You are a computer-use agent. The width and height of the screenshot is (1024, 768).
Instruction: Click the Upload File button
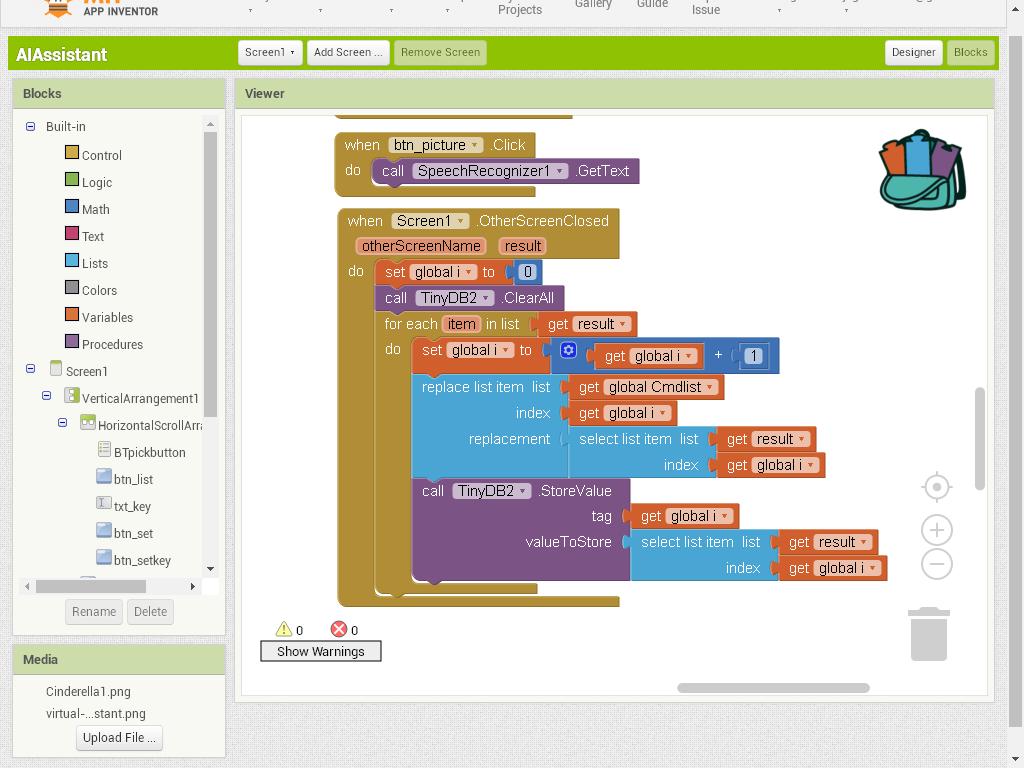tap(120, 738)
